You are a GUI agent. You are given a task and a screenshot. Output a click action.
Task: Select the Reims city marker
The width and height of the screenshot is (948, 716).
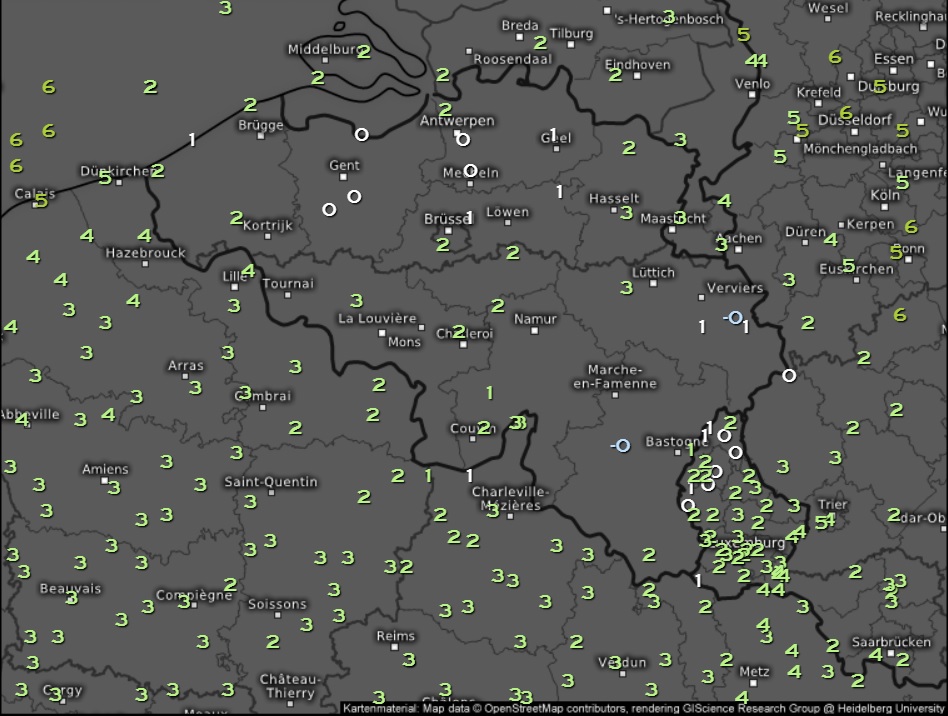pos(395,649)
